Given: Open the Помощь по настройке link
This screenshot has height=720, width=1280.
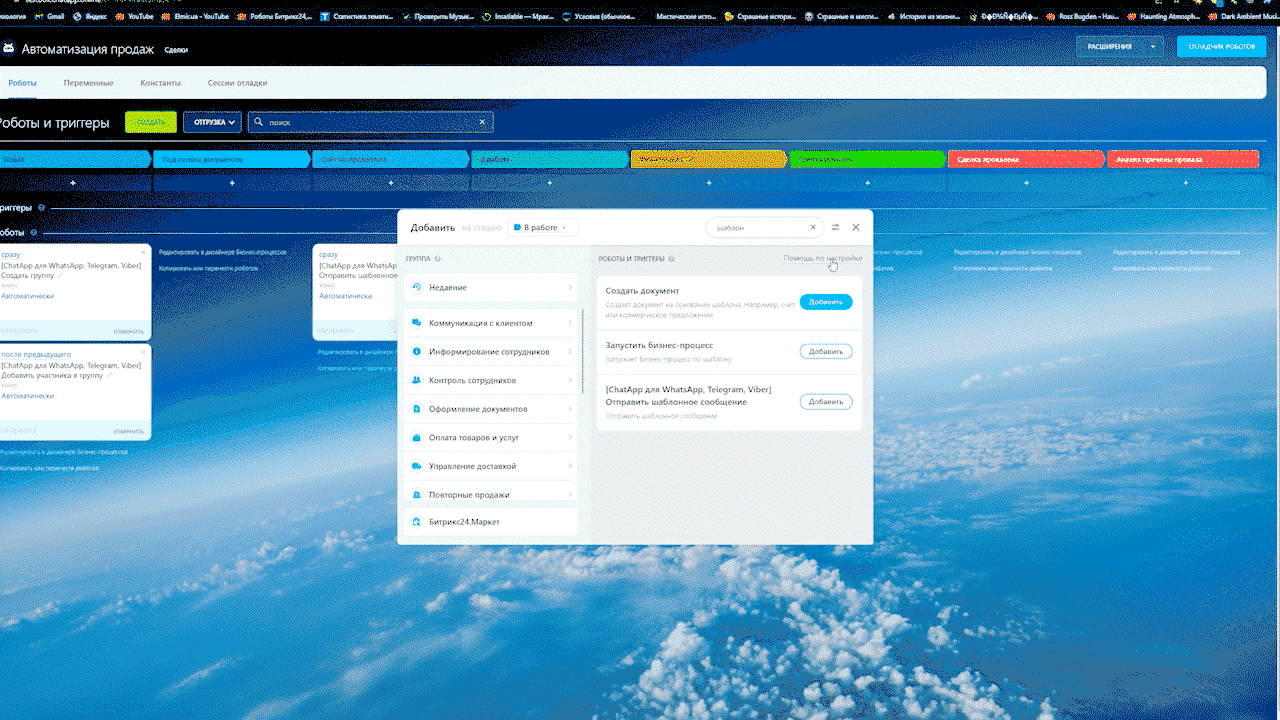Looking at the screenshot, I should click(x=822, y=258).
